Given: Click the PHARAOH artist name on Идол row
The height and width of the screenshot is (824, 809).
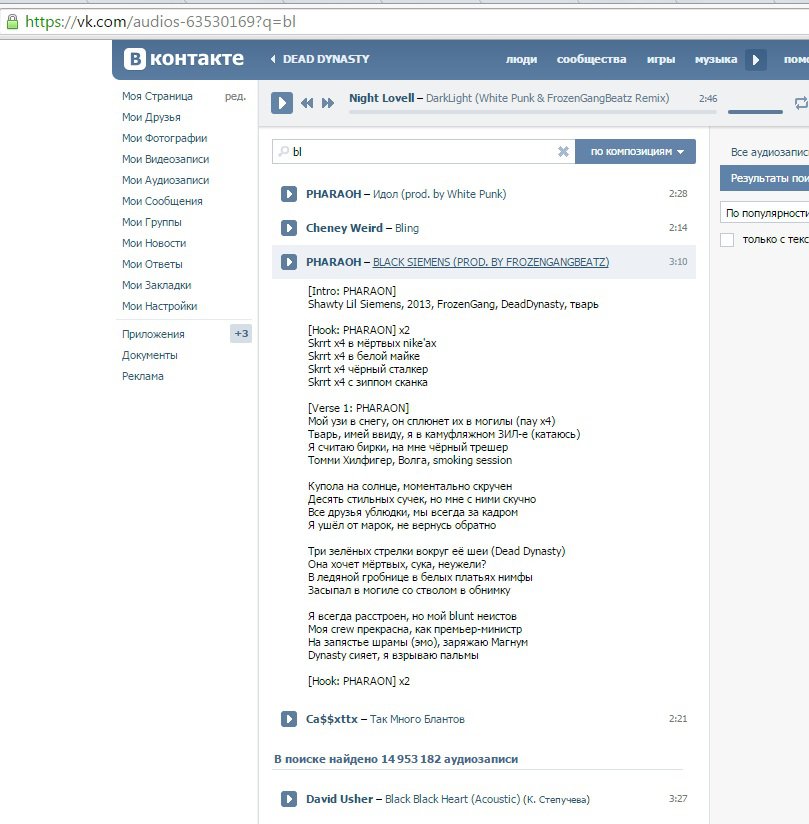Looking at the screenshot, I should (333, 194).
